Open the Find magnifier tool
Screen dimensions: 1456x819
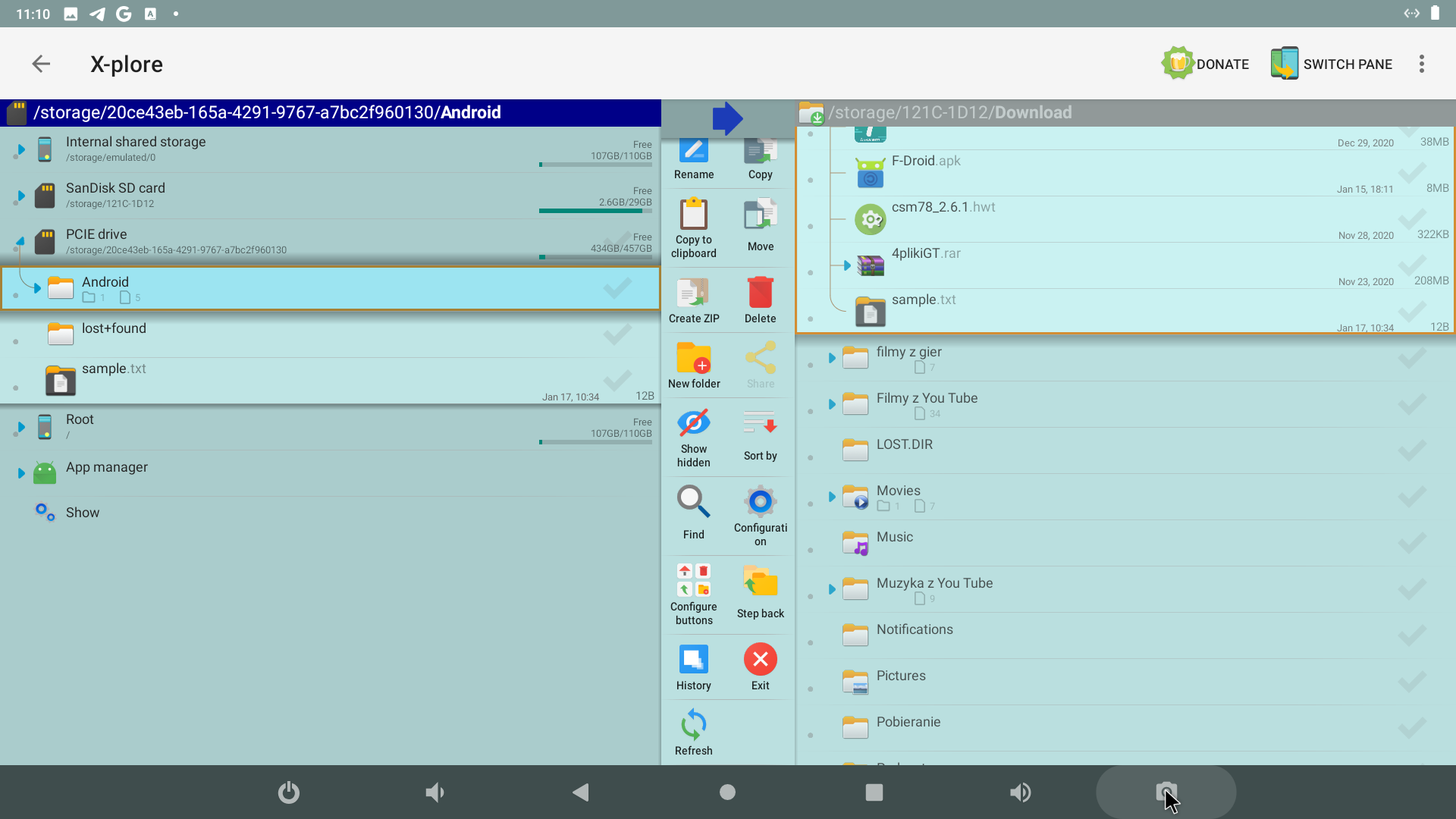[694, 502]
